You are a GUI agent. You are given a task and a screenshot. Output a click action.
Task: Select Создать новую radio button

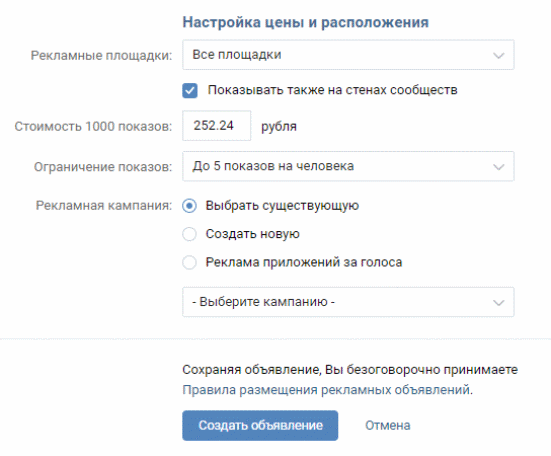point(189,234)
